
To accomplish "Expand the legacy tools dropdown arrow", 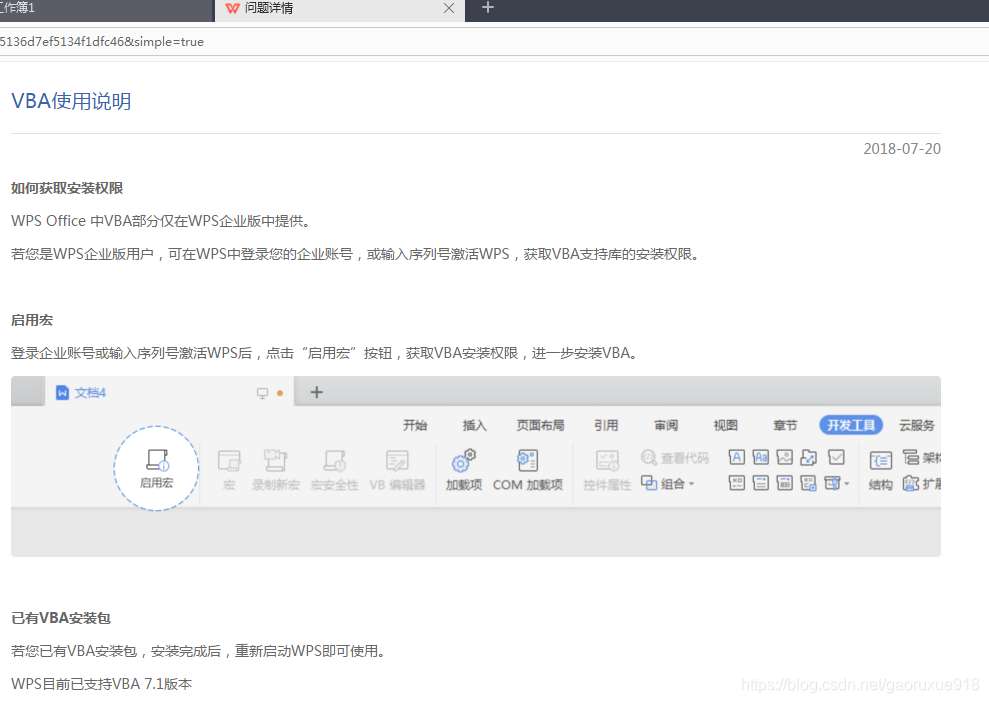I will point(846,484).
